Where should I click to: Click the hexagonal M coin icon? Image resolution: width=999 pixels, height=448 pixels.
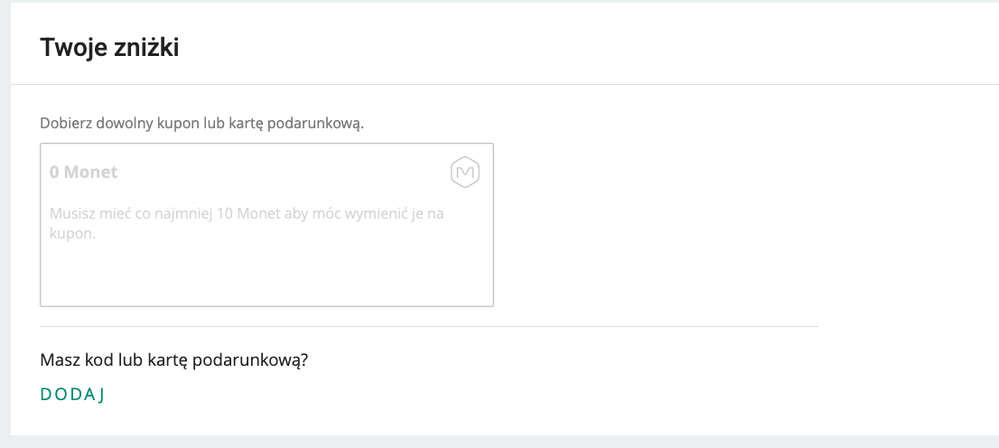pos(465,173)
